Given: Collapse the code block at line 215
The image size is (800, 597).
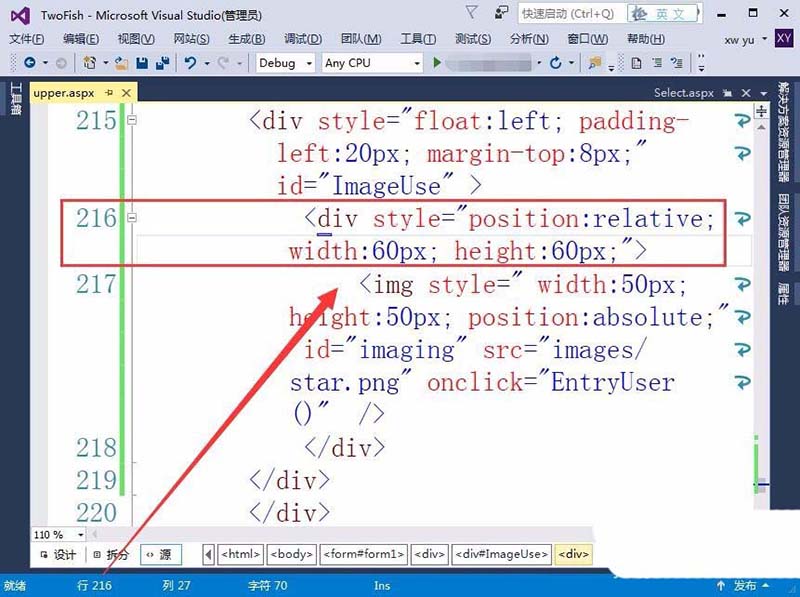Looking at the screenshot, I should [132, 121].
